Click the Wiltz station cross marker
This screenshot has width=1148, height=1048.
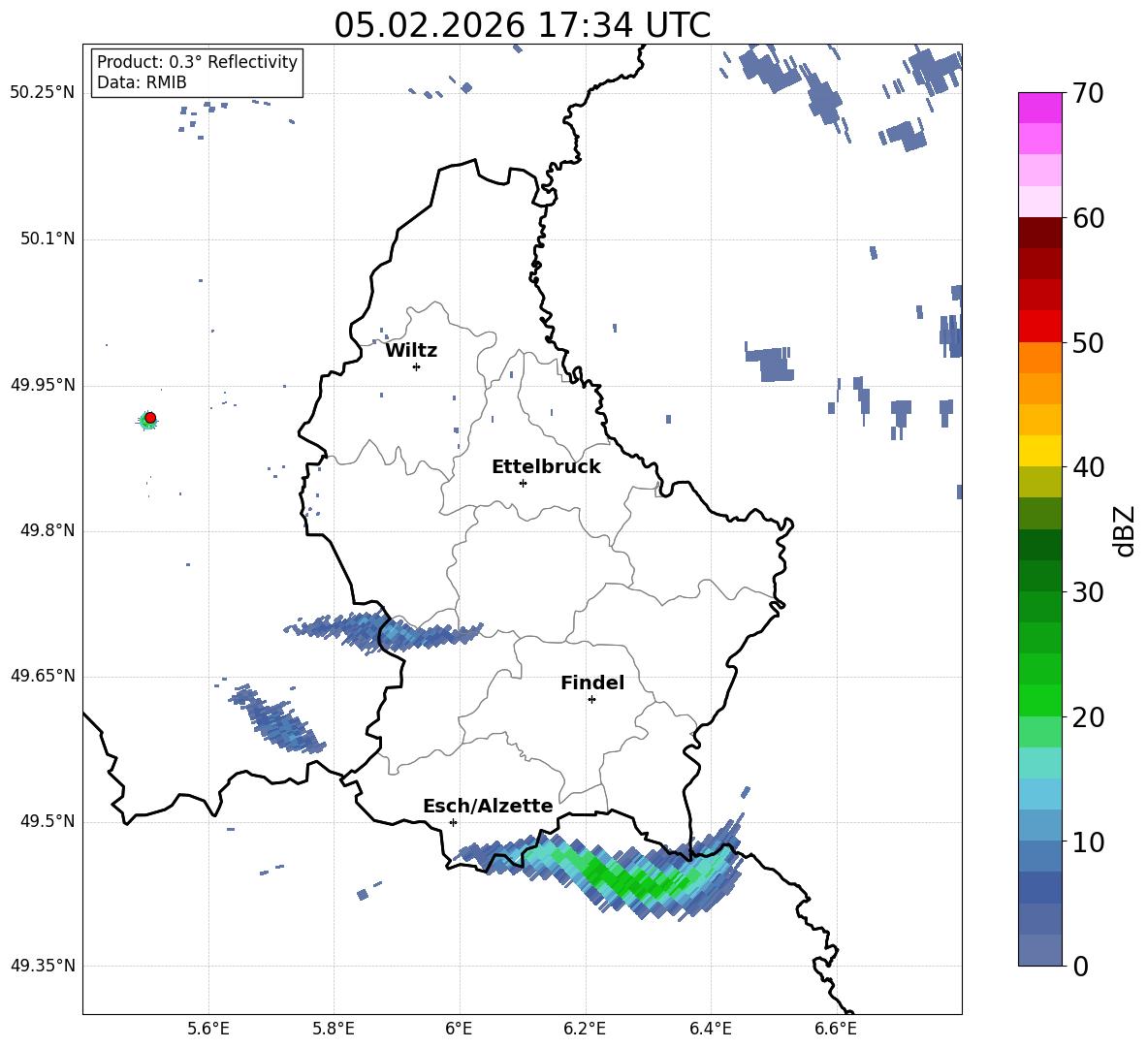point(417,366)
